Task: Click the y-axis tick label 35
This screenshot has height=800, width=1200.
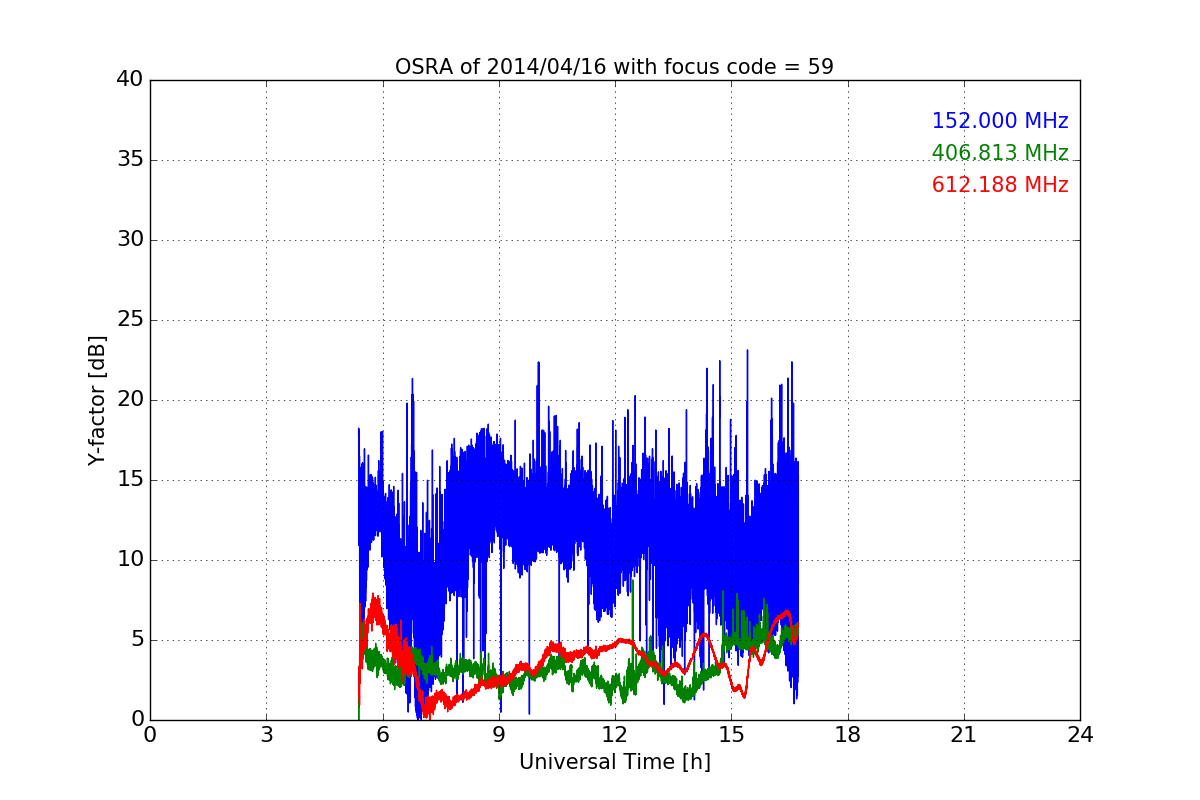Action: pyautogui.click(x=130, y=160)
